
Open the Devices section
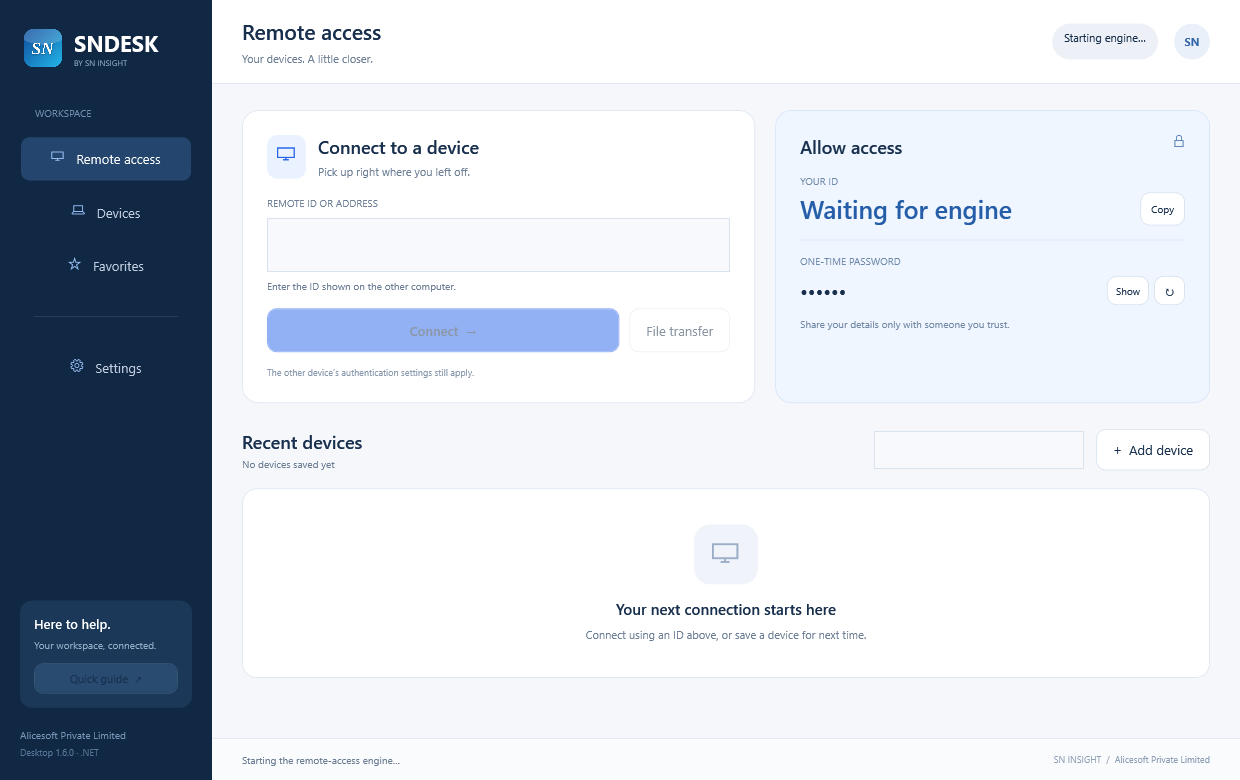coord(106,213)
